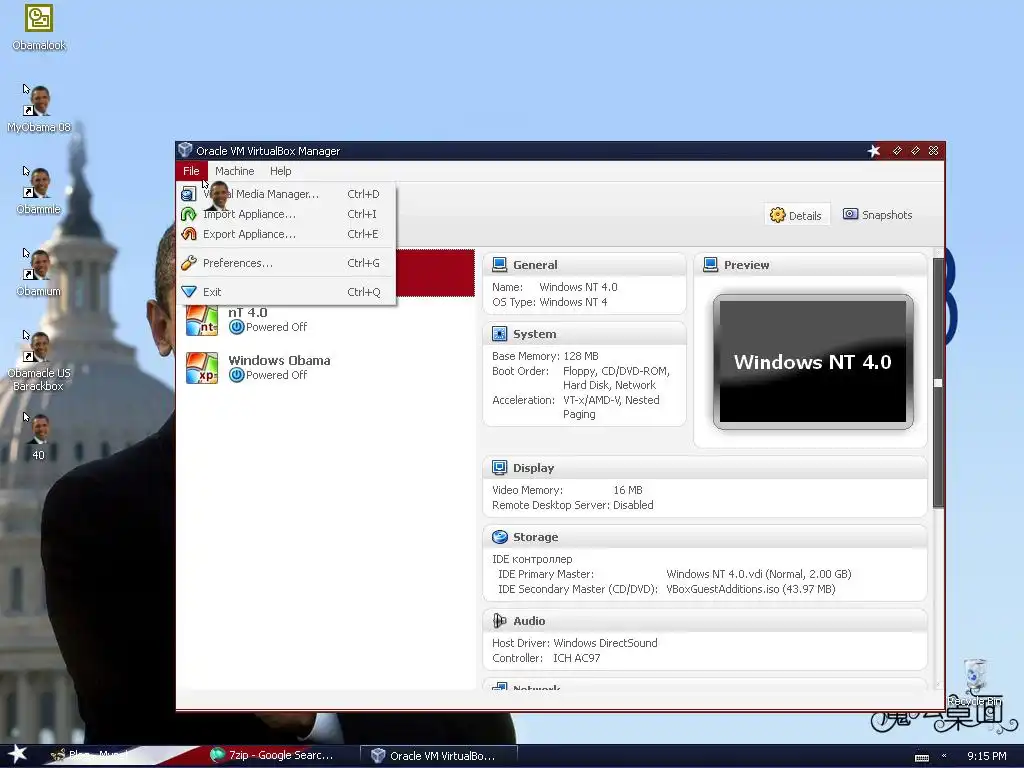Select the Windows Obama virtual machine
This screenshot has height=768, width=1024.
tap(327, 368)
